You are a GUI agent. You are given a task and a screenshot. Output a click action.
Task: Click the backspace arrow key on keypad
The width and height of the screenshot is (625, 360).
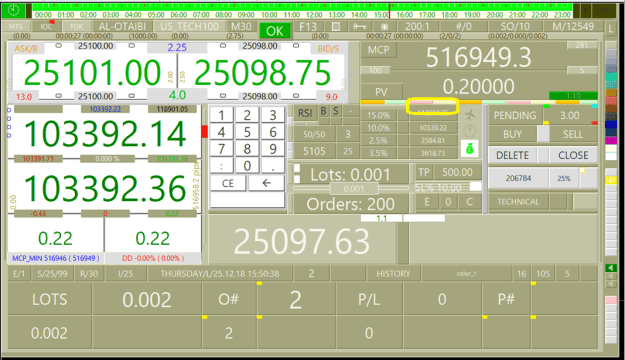[x=266, y=183]
